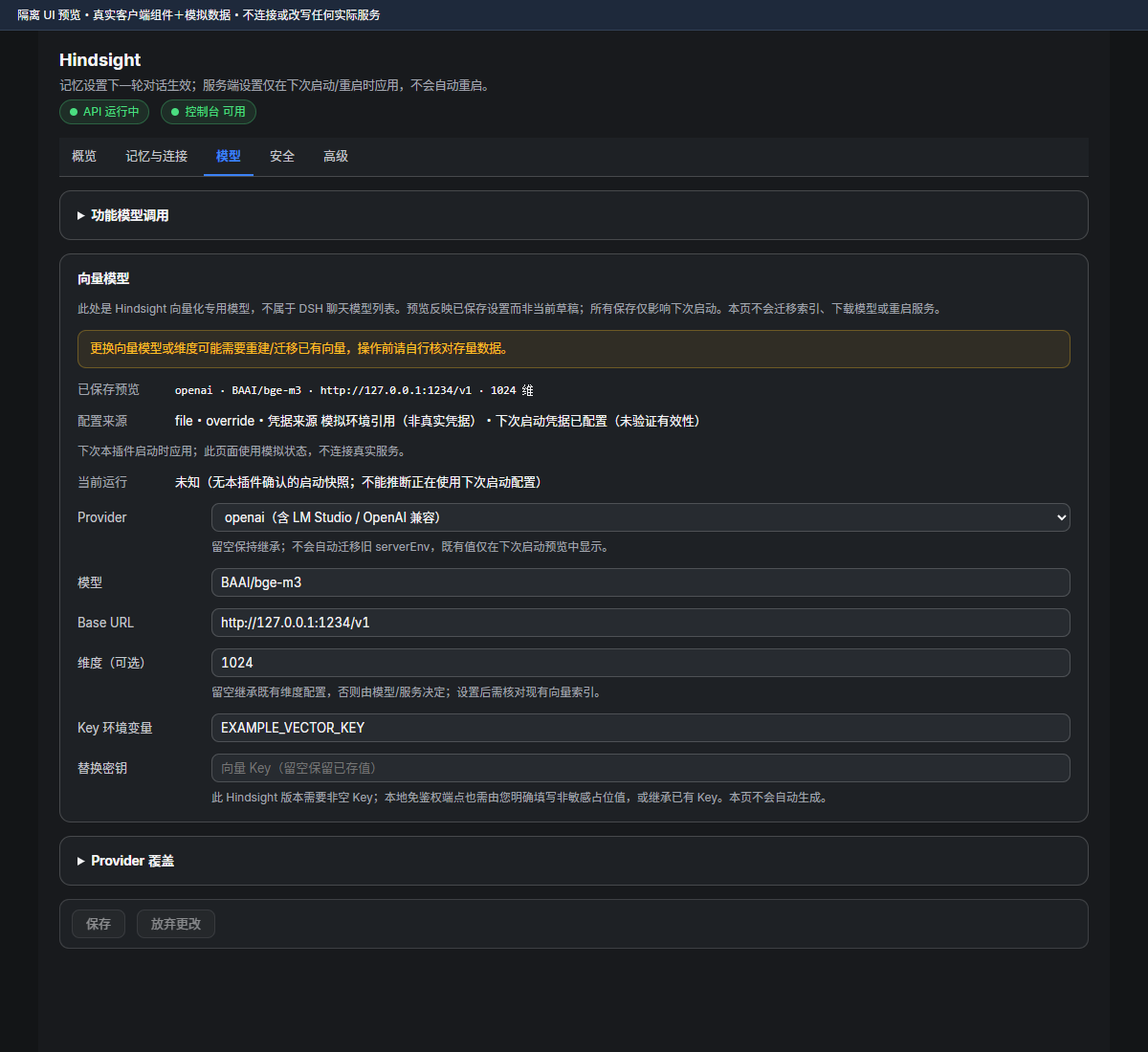Focus the Base URL input field
Image resolution: width=1148 pixels, height=1052 pixels.
640,623
